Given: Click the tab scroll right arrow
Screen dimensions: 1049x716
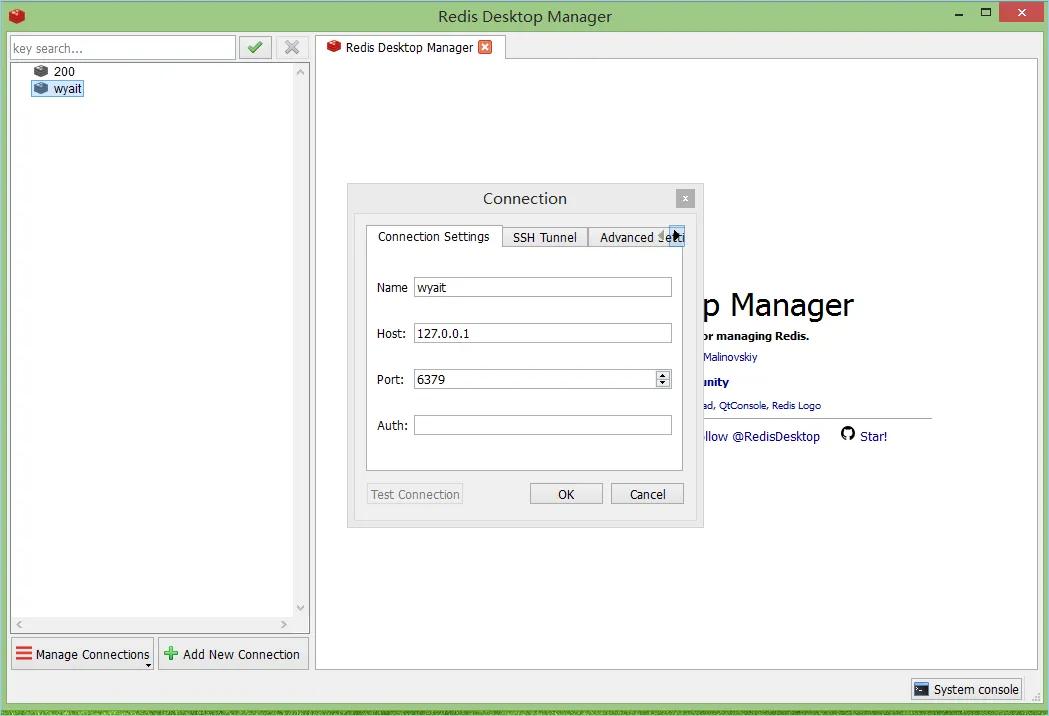Looking at the screenshot, I should (677, 236).
